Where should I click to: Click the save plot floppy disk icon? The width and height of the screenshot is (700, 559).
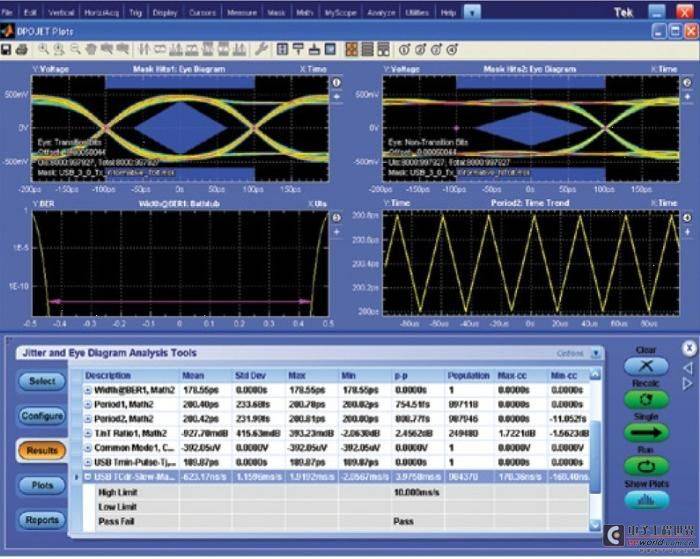6,50
